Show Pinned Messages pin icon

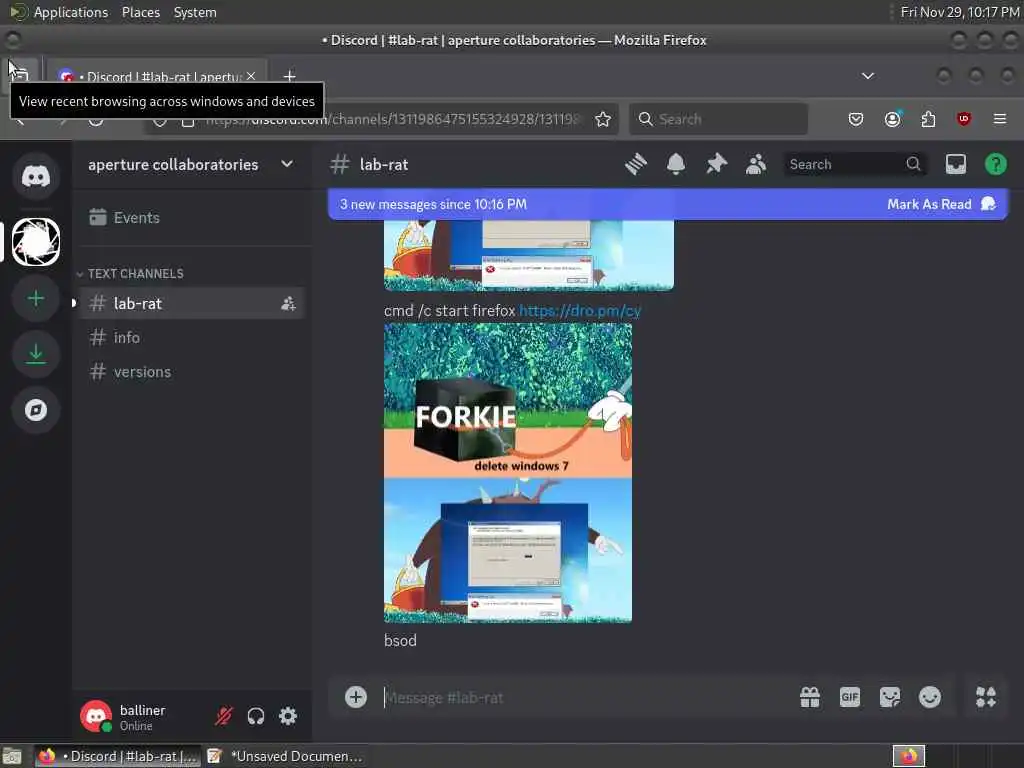[x=716, y=164]
